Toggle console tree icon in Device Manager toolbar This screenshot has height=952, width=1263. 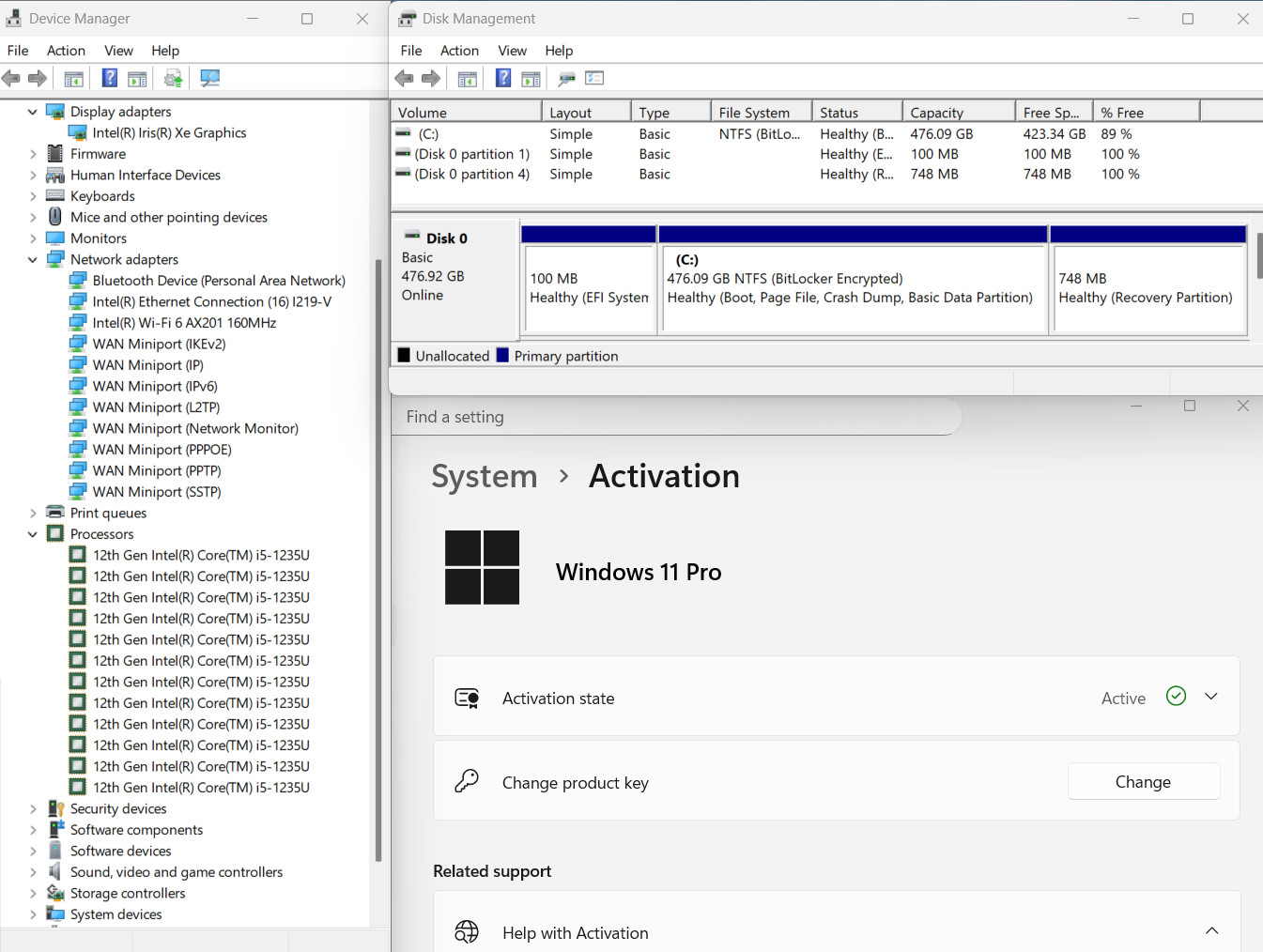click(x=73, y=79)
